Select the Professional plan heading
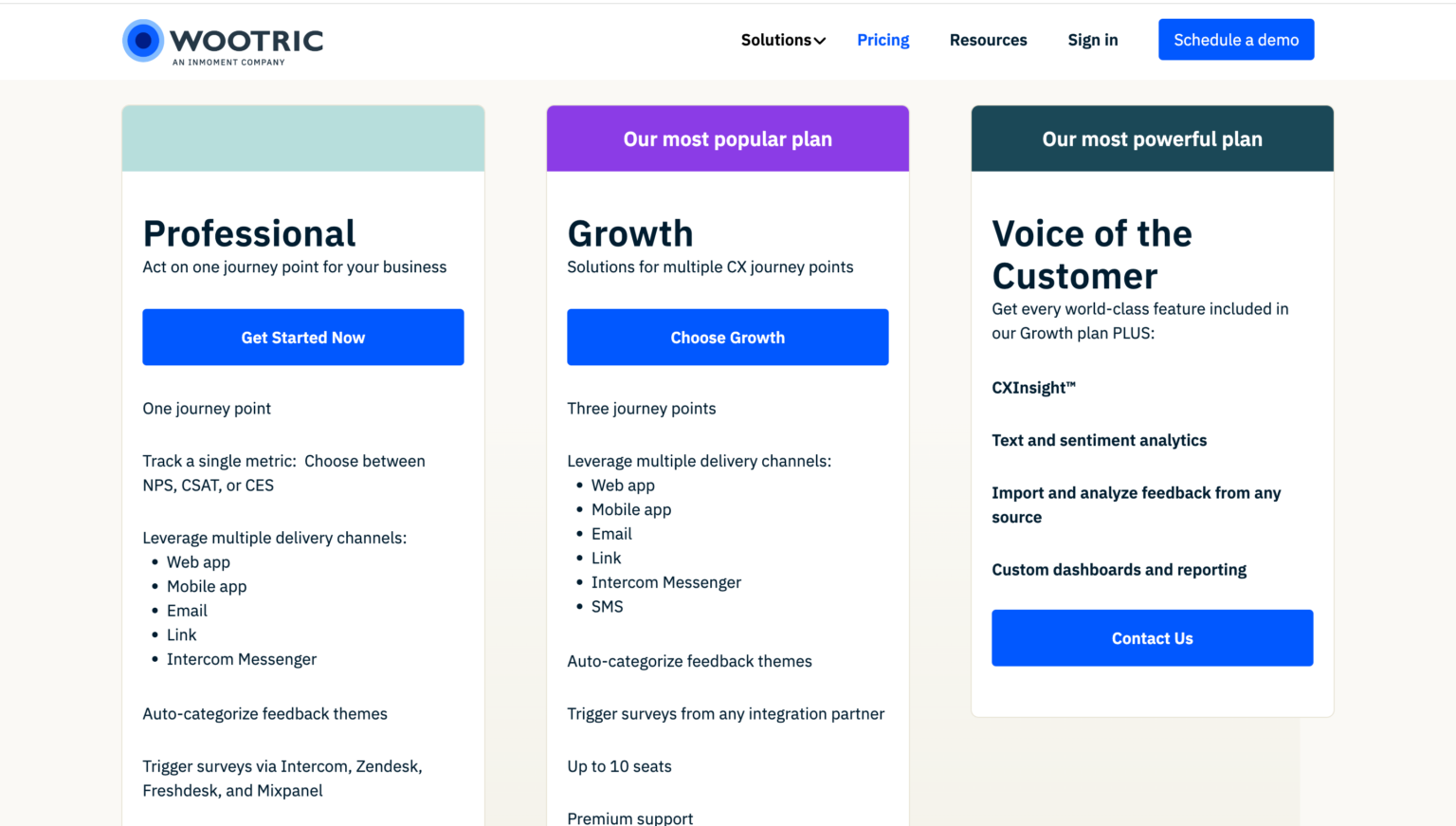 click(x=249, y=233)
